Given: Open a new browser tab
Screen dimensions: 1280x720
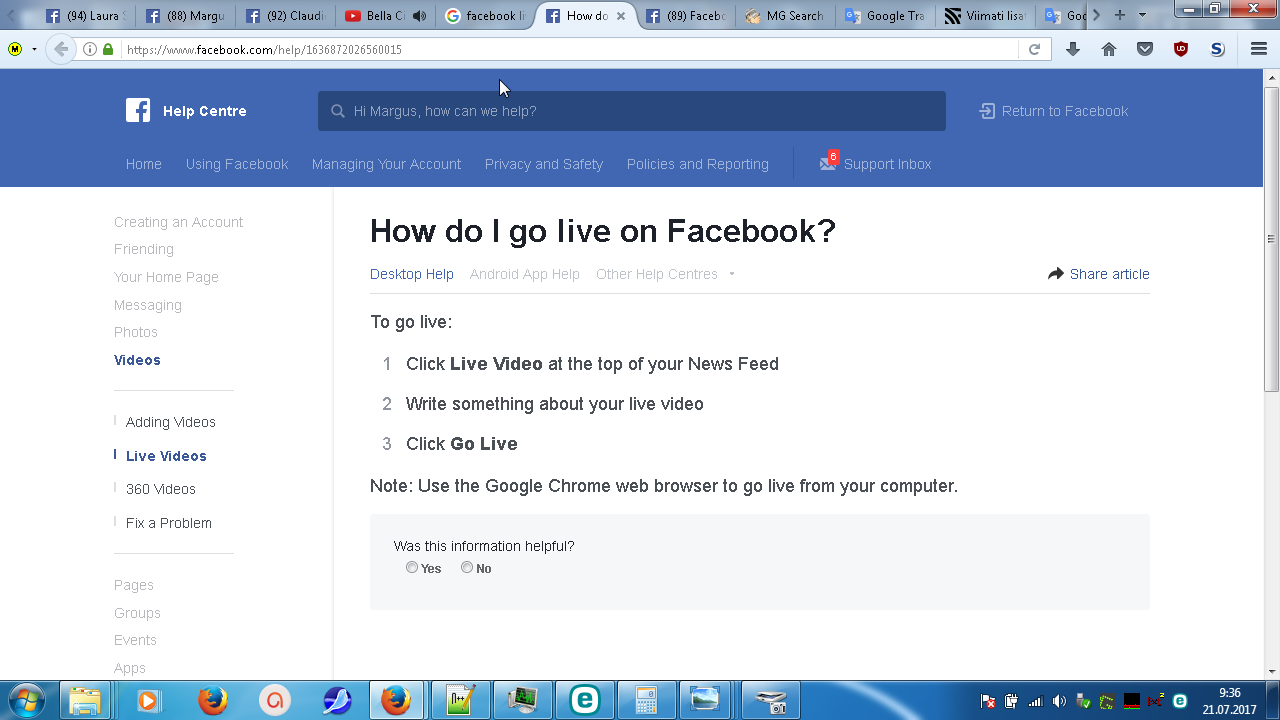Looking at the screenshot, I should pyautogui.click(x=1120, y=15).
